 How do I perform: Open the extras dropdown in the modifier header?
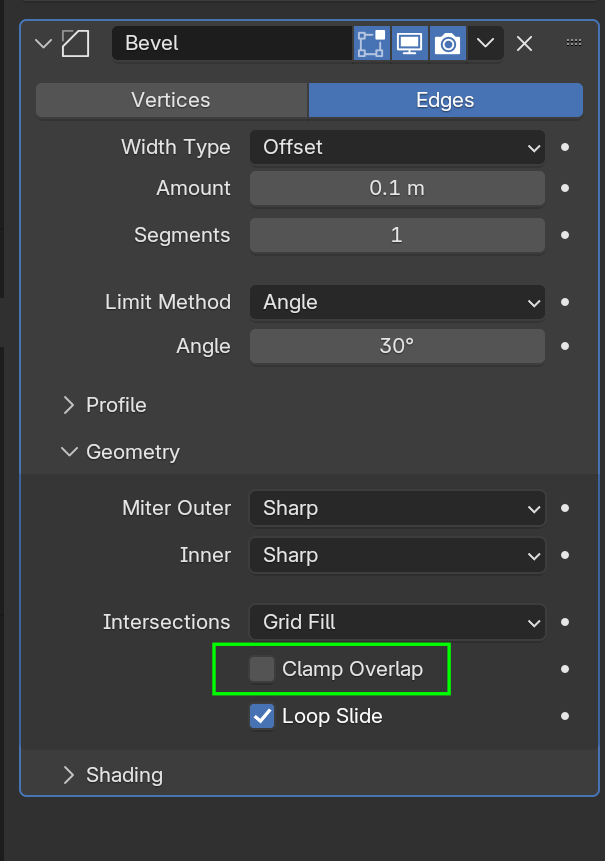coord(486,43)
